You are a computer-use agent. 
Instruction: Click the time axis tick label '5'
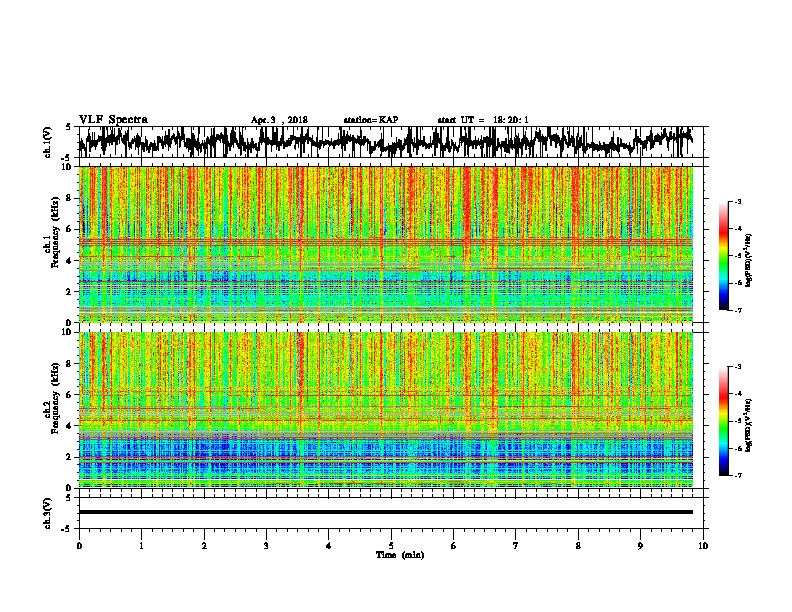click(391, 546)
